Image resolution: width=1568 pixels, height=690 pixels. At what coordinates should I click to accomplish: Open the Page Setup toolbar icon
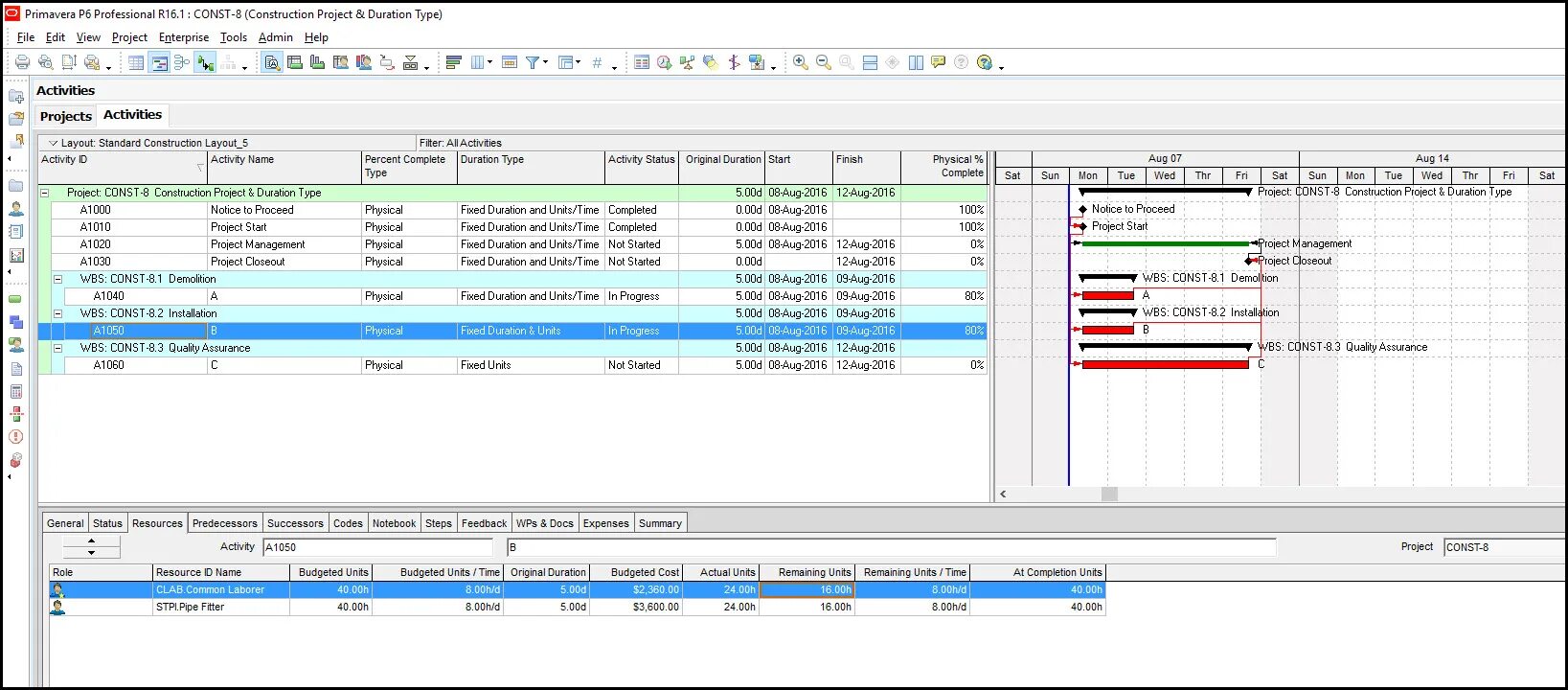click(68, 63)
